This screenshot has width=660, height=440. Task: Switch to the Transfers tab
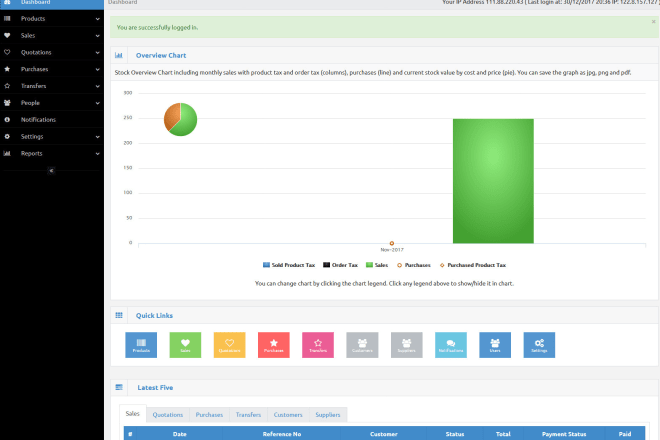point(248,415)
